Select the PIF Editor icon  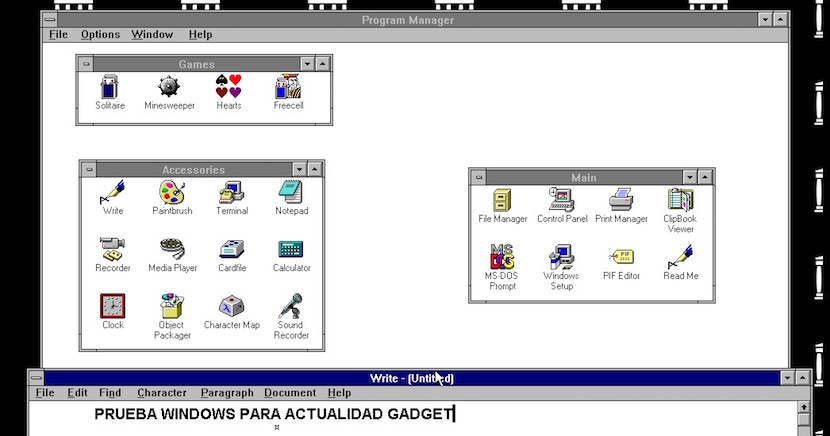click(621, 258)
